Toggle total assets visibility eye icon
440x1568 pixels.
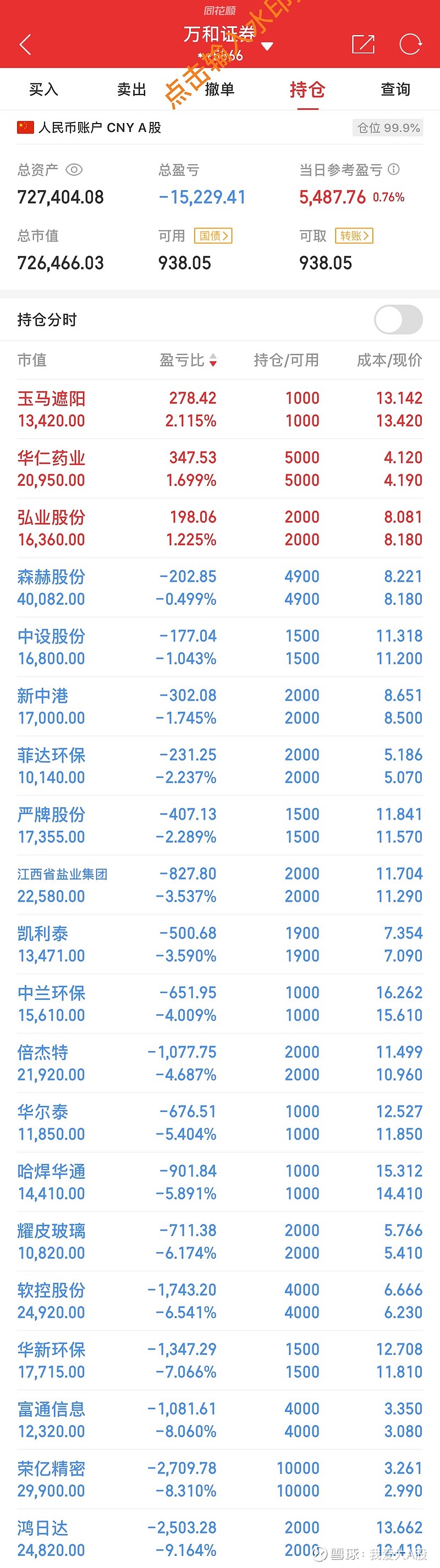coord(74,170)
